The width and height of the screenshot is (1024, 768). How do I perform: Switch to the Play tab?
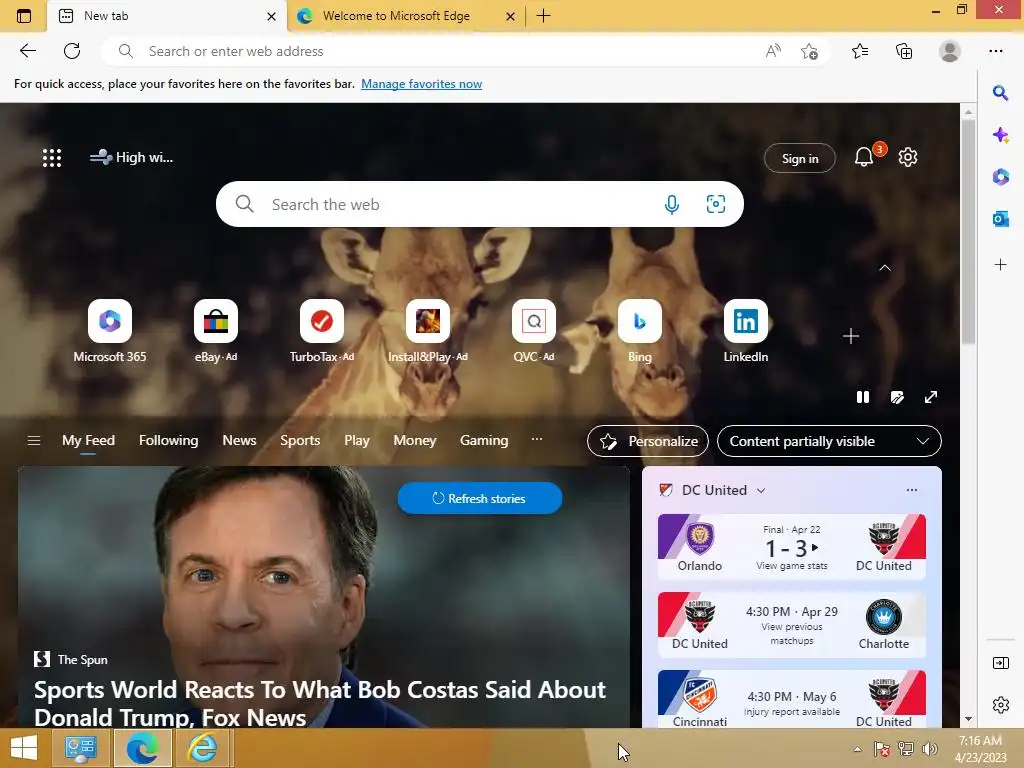click(x=357, y=441)
